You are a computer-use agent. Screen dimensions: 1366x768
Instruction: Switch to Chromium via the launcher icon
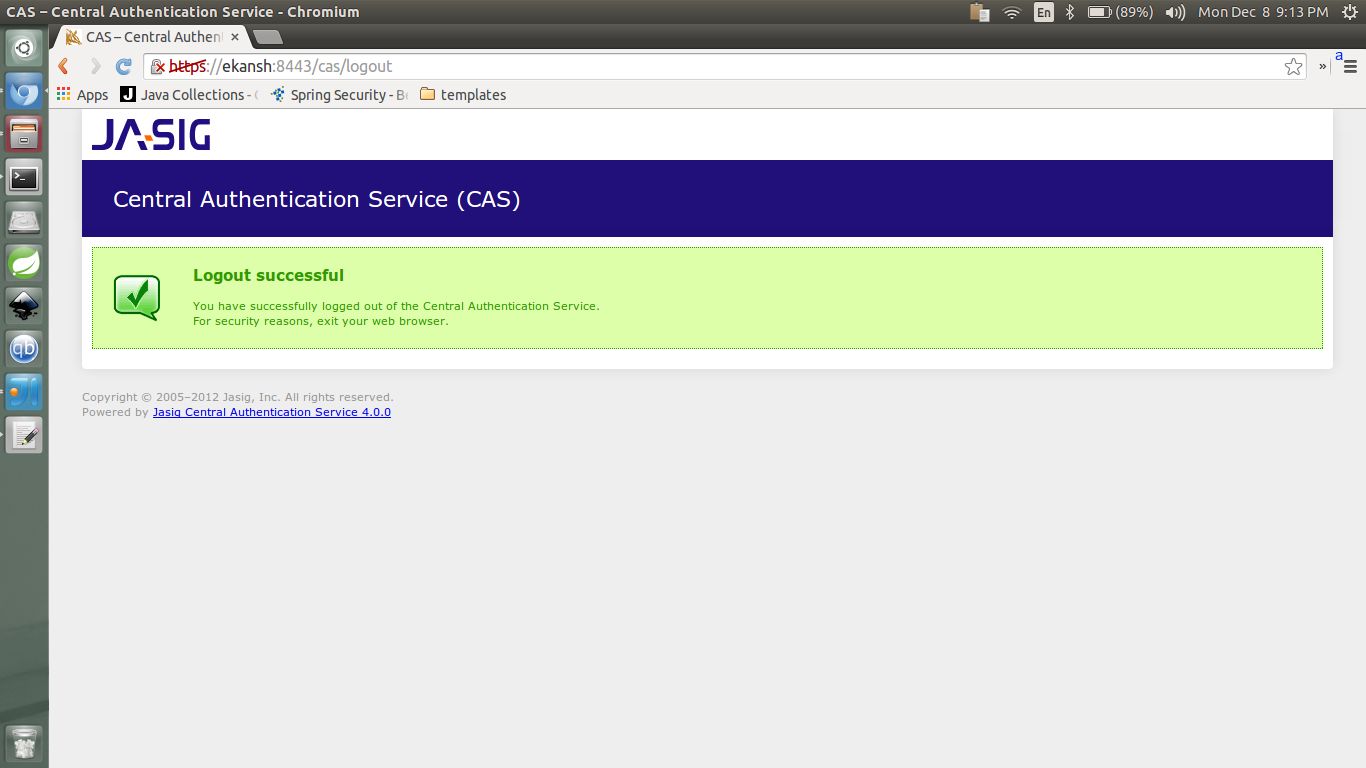[x=23, y=90]
